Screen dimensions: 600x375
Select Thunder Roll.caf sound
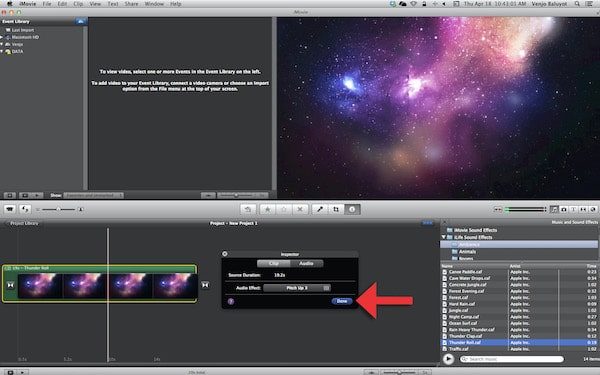click(x=519, y=342)
